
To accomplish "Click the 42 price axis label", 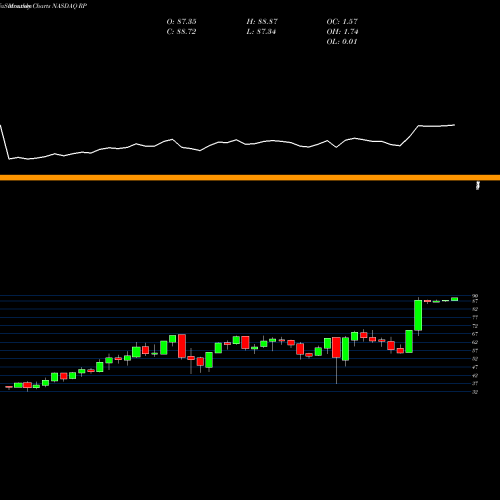I will pos(475,375).
